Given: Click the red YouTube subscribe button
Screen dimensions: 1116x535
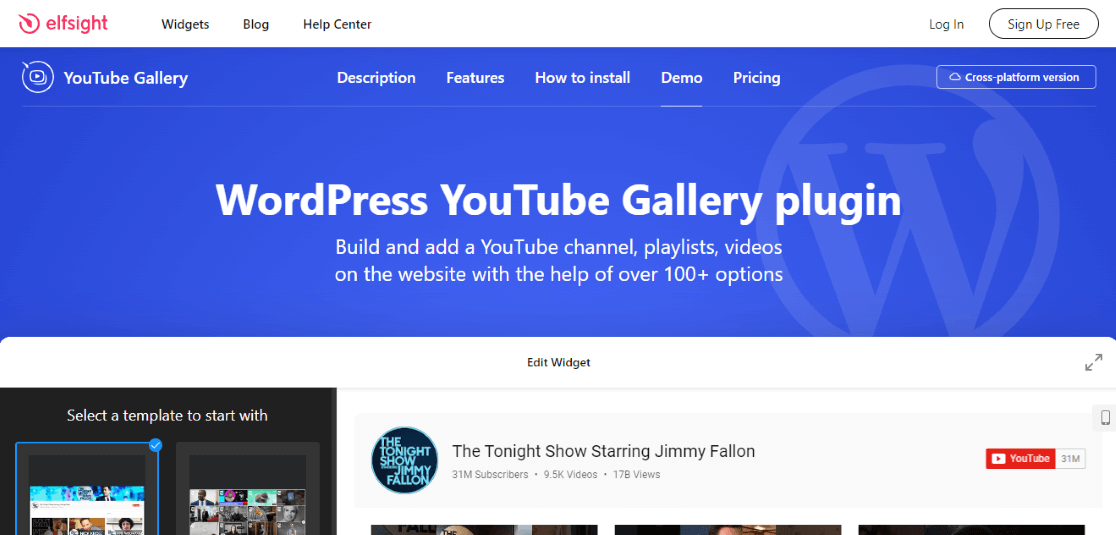Looking at the screenshot, I should coord(1020,459).
